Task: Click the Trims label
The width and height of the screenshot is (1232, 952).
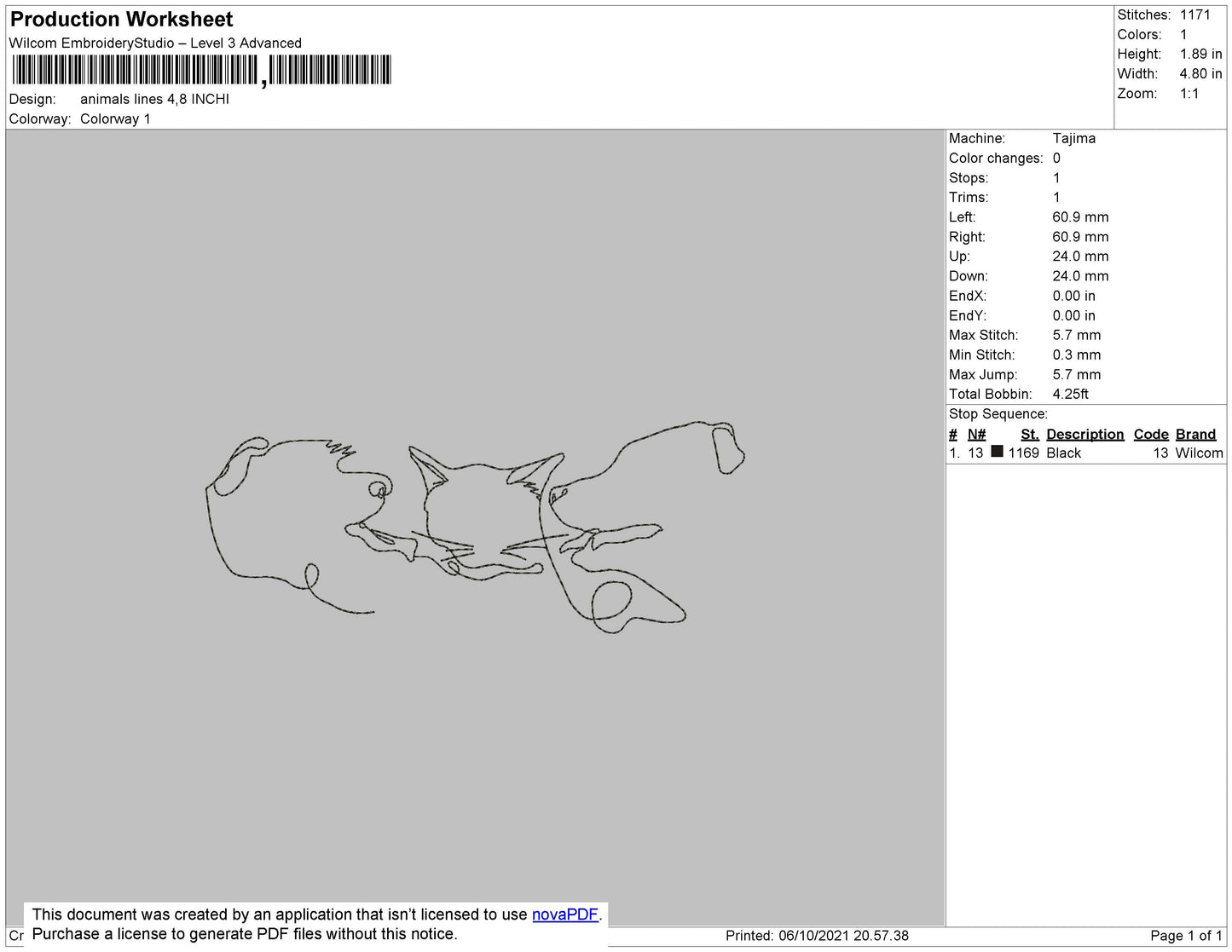Action: point(969,197)
